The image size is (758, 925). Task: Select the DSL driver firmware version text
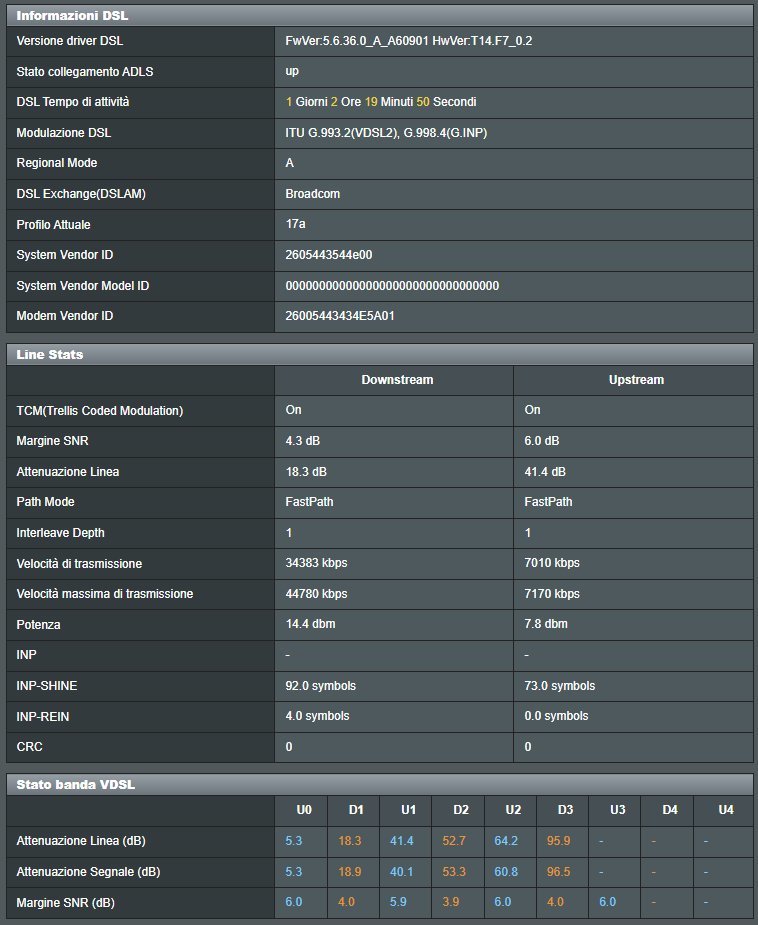pos(408,41)
